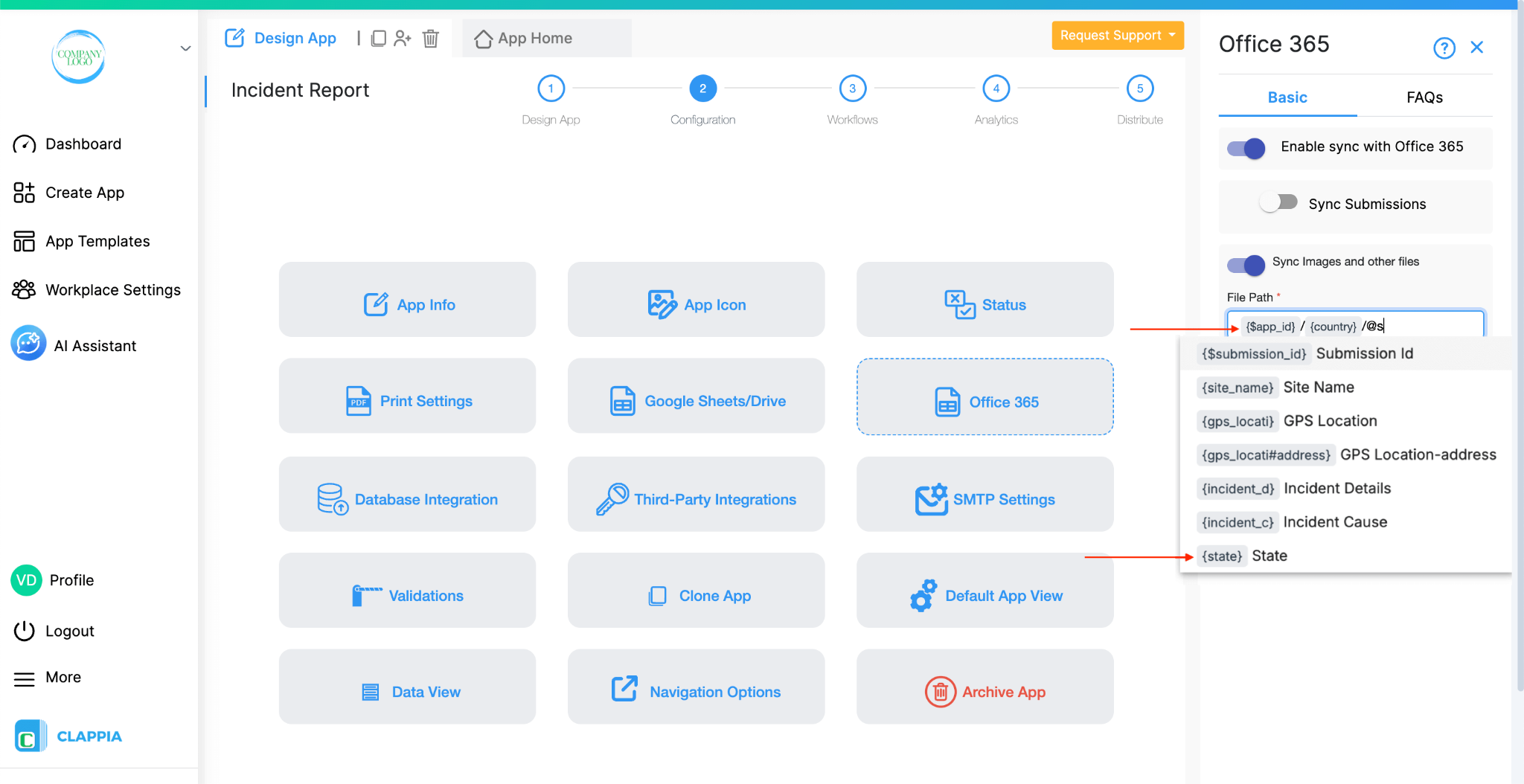This screenshot has height=784, width=1524.
Task: Open the AI Assistant from sidebar
Action: 95,344
